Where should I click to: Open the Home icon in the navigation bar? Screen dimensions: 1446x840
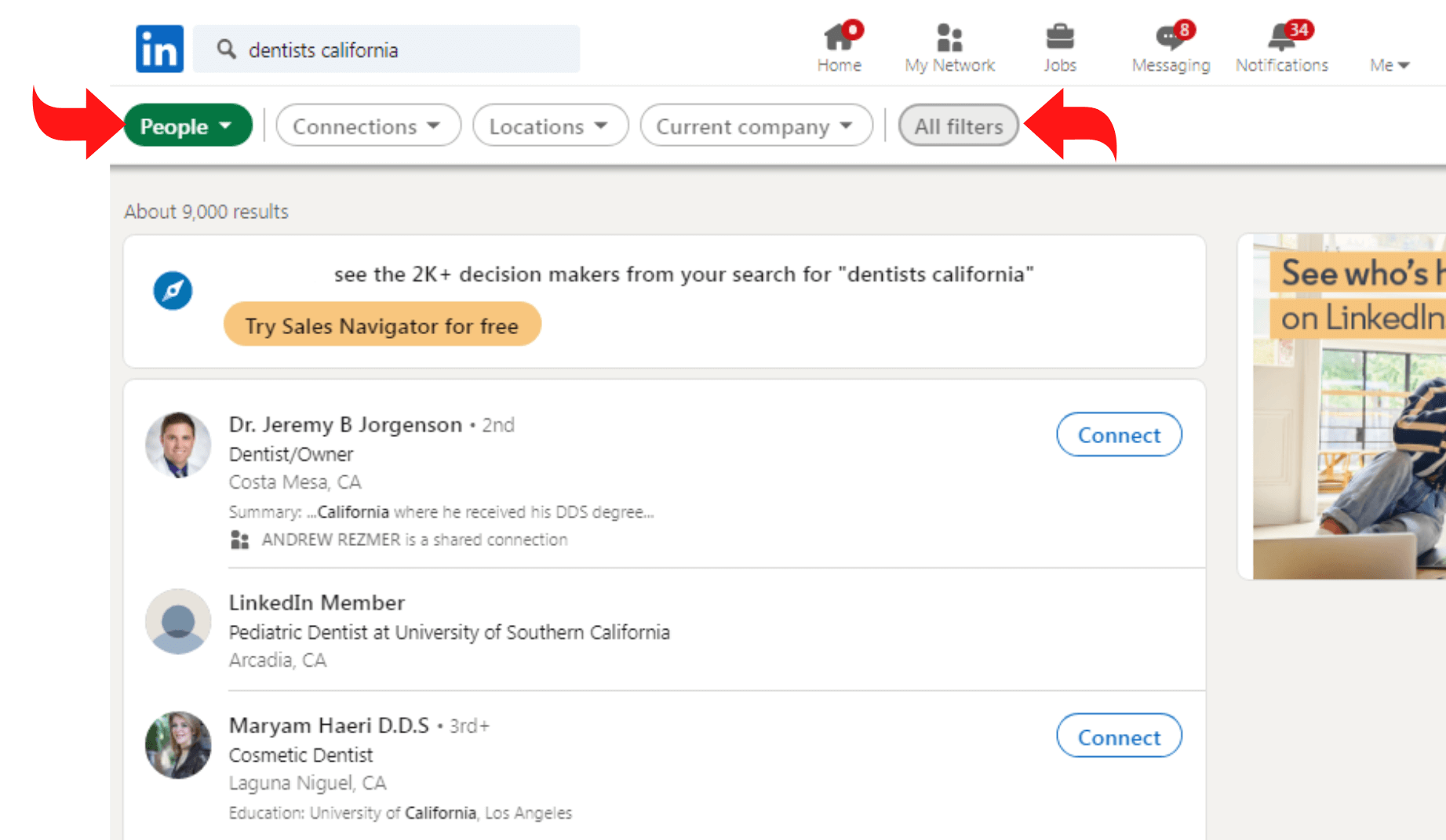[839, 38]
